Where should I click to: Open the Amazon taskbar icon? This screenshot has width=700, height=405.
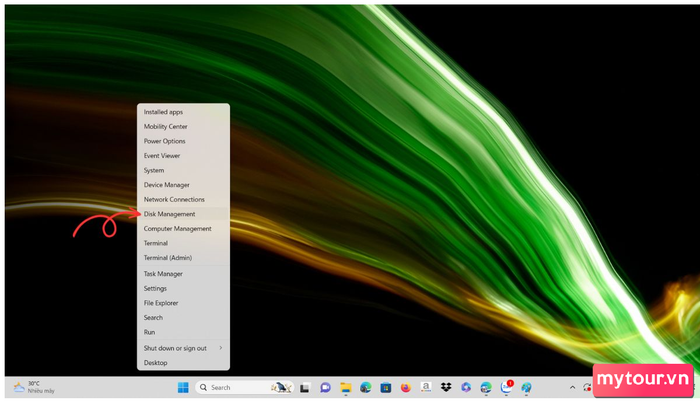(425, 387)
